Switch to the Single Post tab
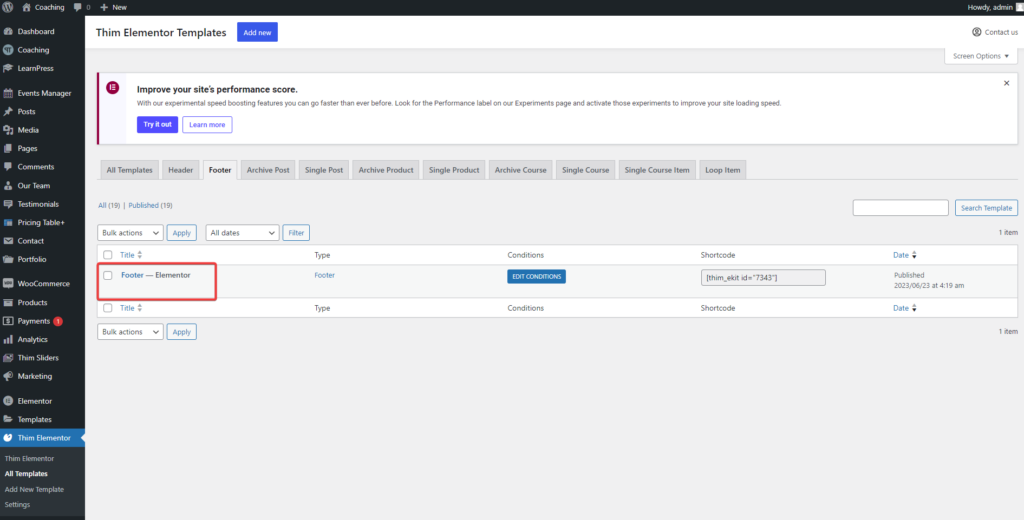The image size is (1024, 520). (324, 170)
